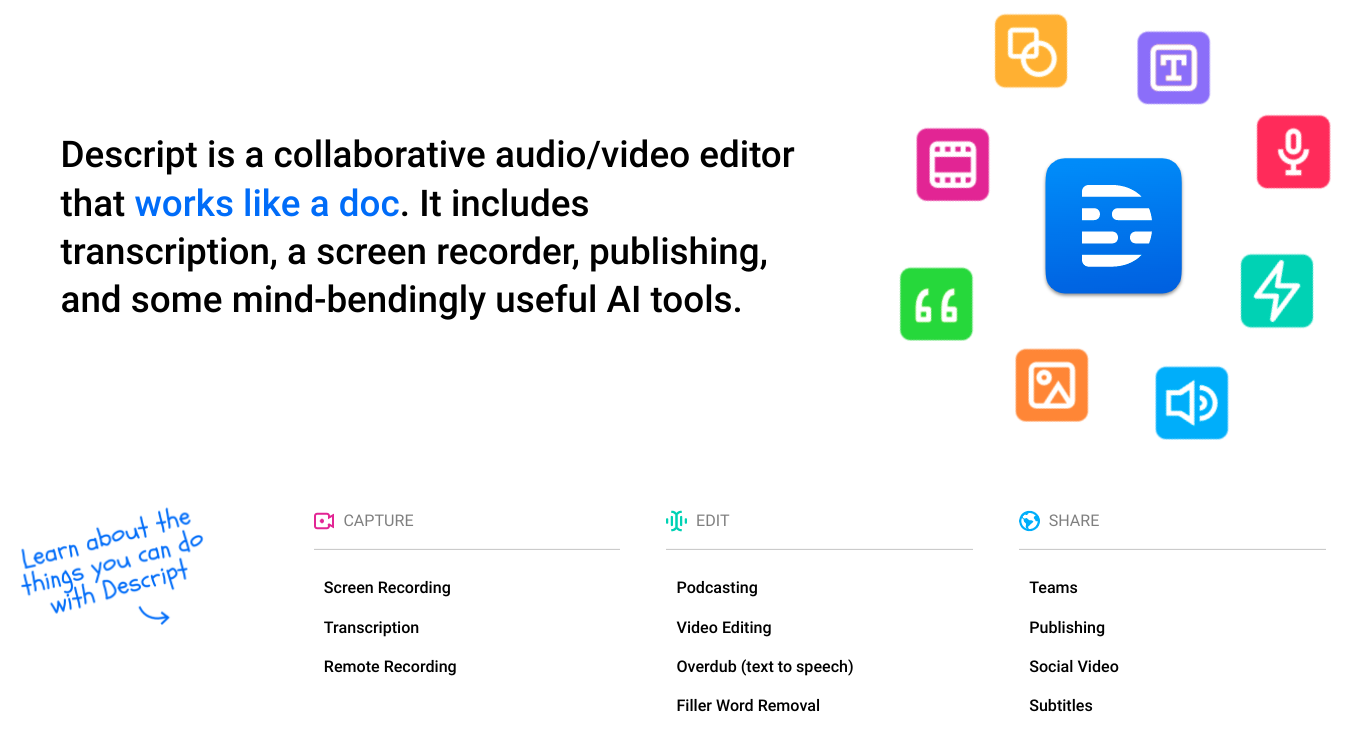Click the globe icon beside SHARE
Image resolution: width=1345 pixels, height=747 pixels.
(1029, 521)
